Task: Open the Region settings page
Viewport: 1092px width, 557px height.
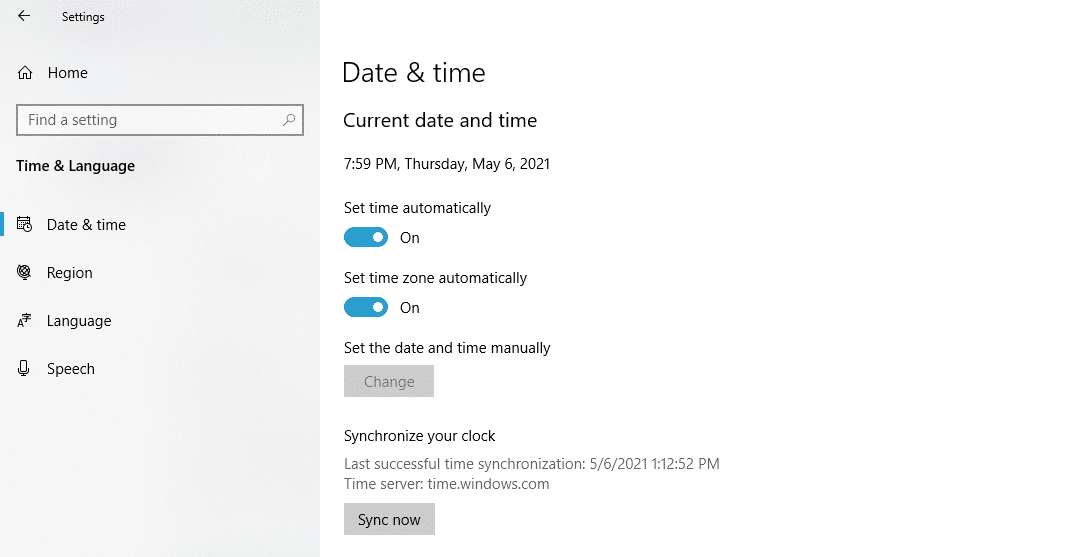Action: (70, 273)
